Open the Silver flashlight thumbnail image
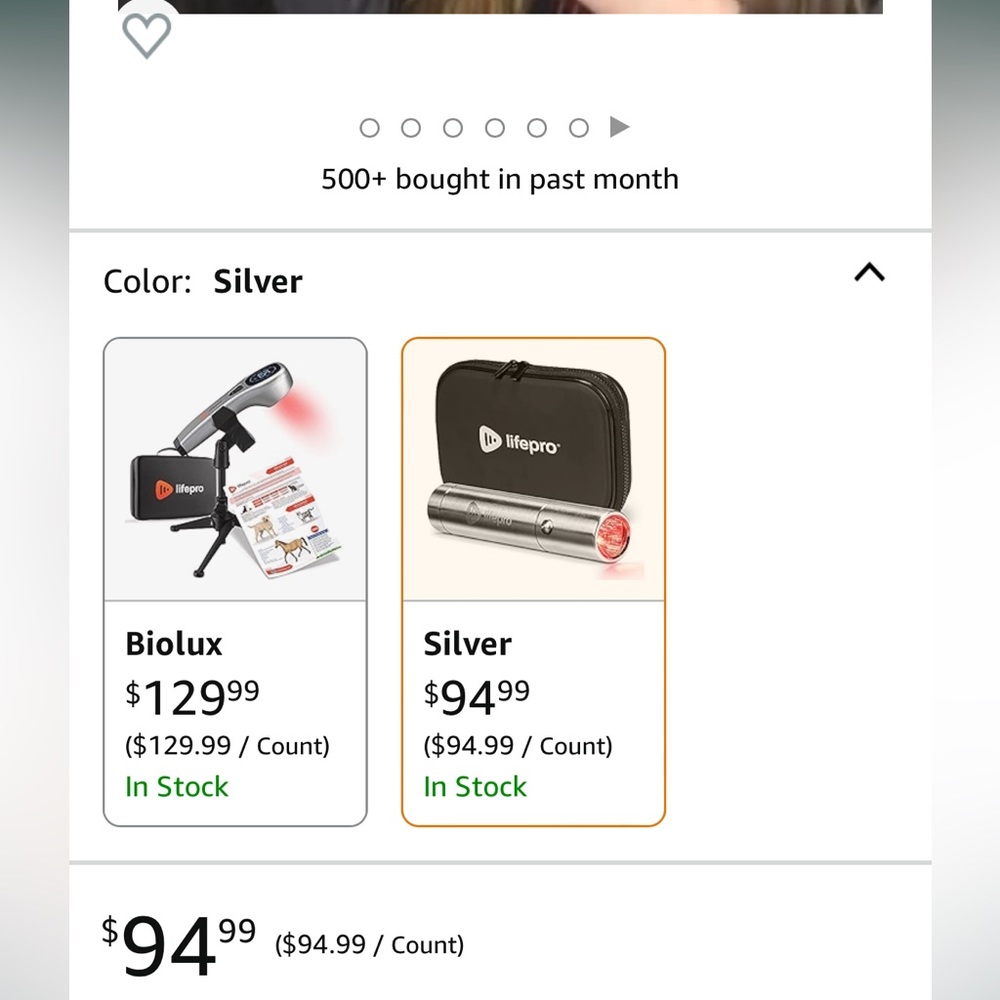 533,470
